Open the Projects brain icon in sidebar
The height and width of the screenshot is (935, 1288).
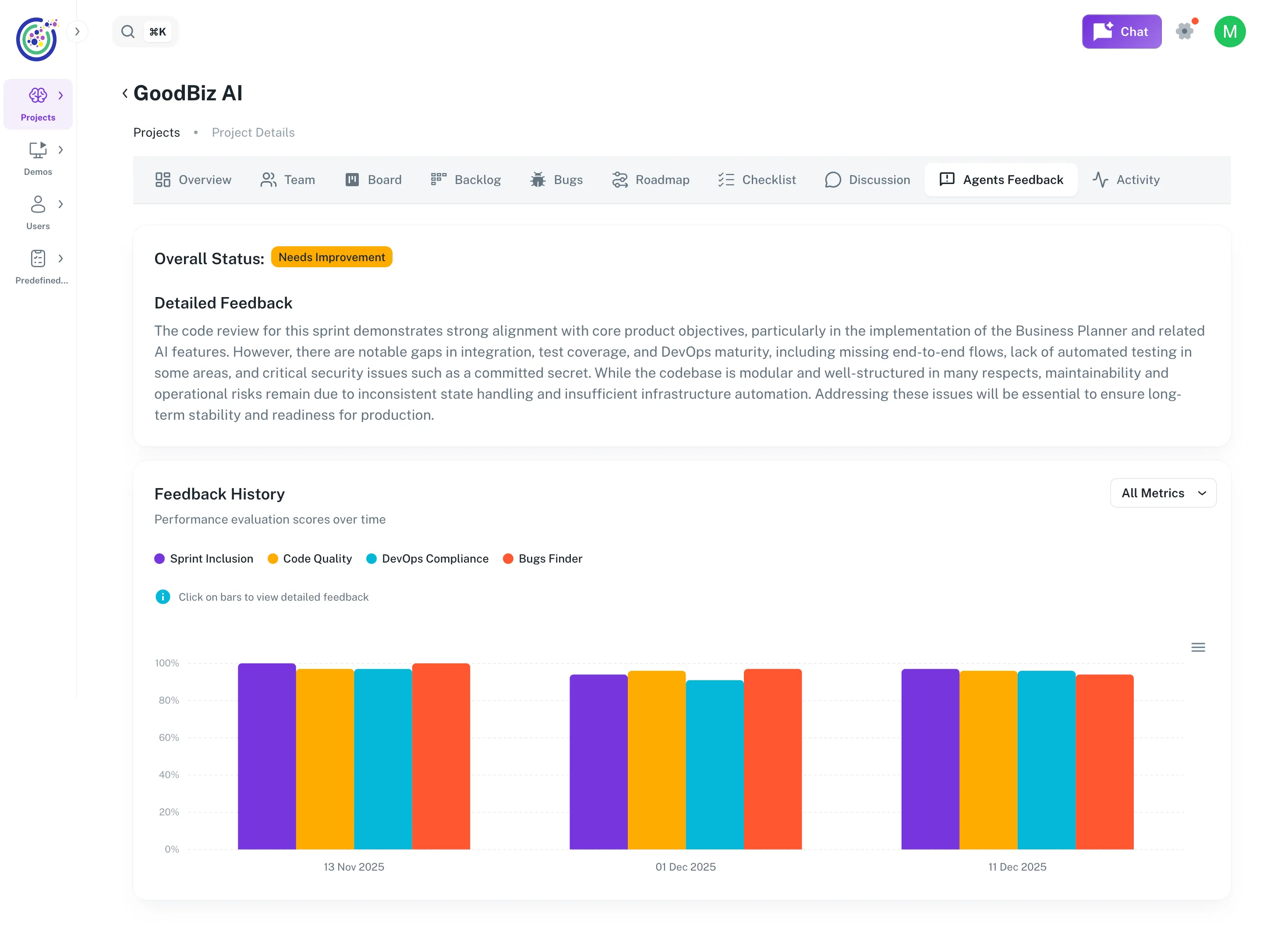pos(38,96)
